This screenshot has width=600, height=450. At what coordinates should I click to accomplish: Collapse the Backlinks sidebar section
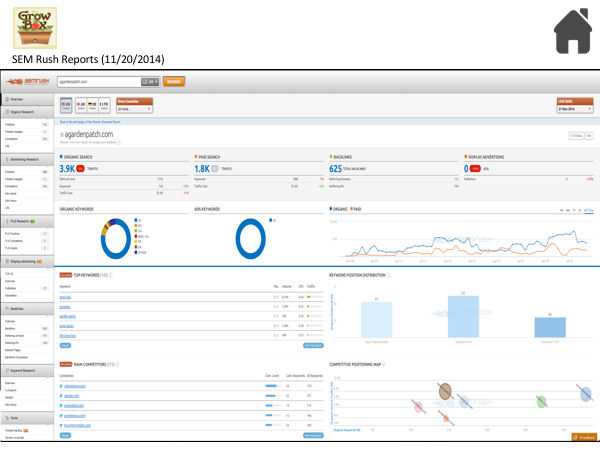[27, 308]
